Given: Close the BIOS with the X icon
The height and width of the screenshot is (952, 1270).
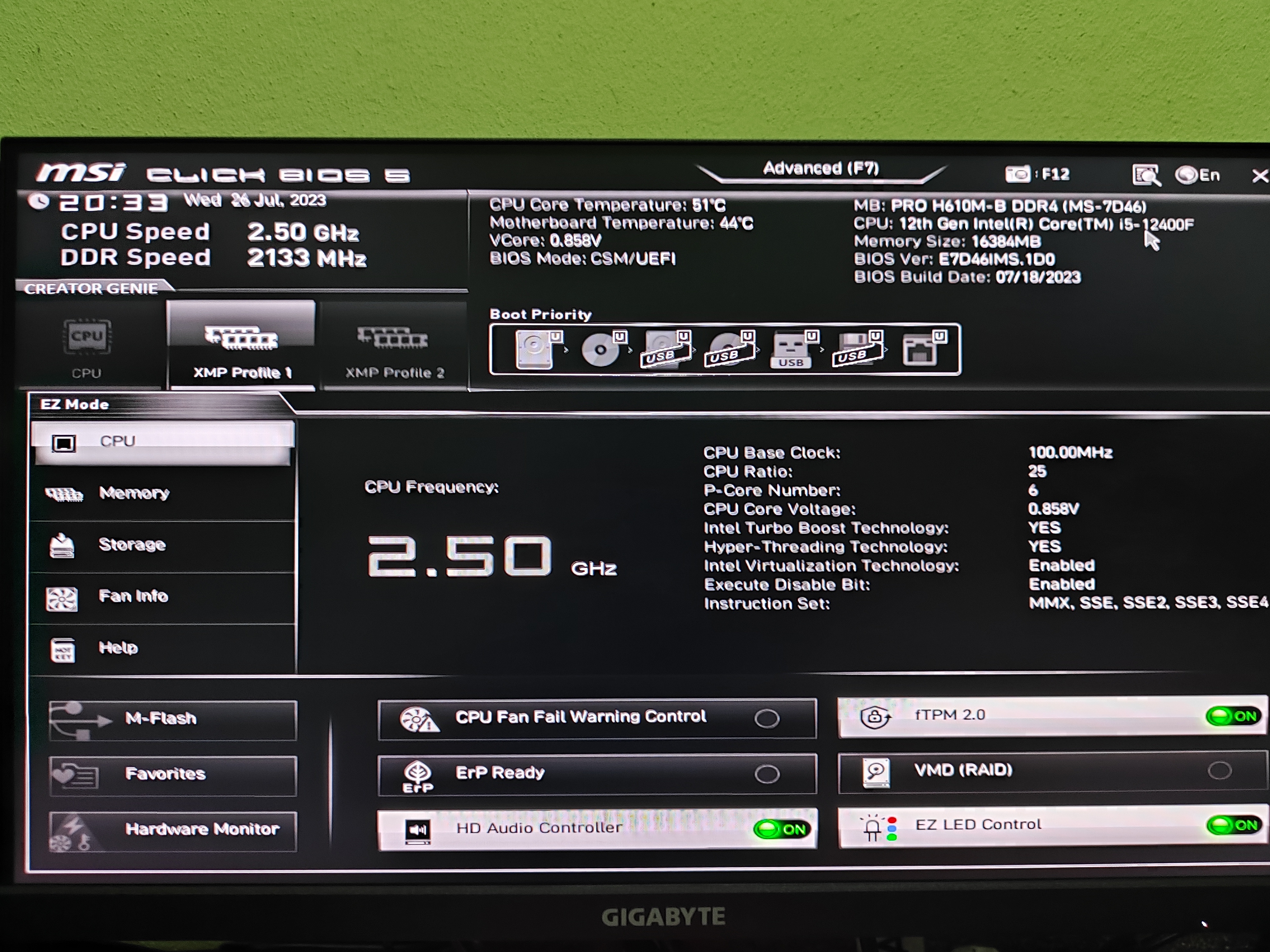Looking at the screenshot, I should pos(1260,175).
